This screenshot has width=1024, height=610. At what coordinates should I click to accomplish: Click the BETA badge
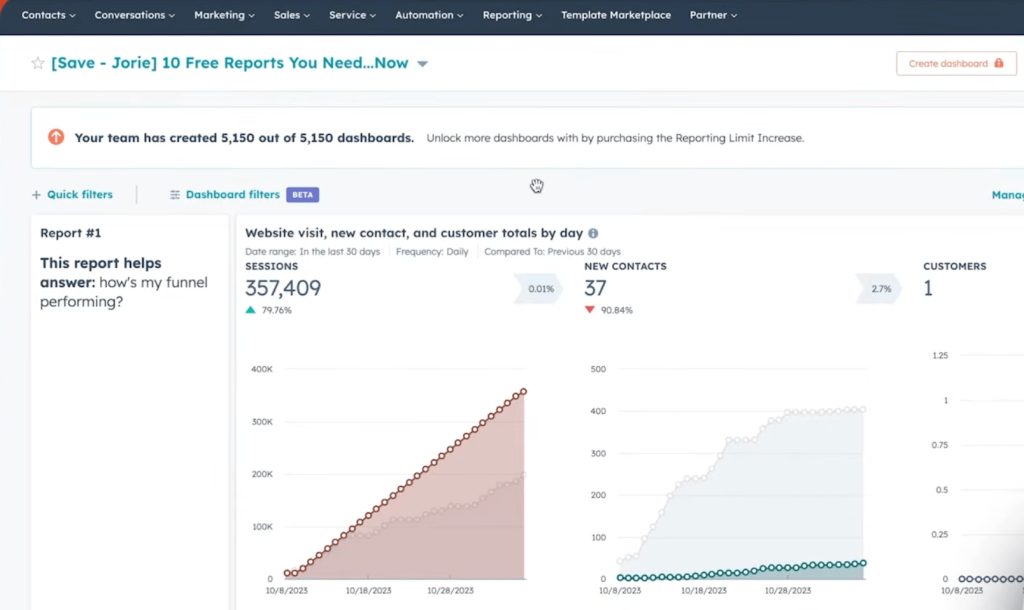pyautogui.click(x=302, y=195)
